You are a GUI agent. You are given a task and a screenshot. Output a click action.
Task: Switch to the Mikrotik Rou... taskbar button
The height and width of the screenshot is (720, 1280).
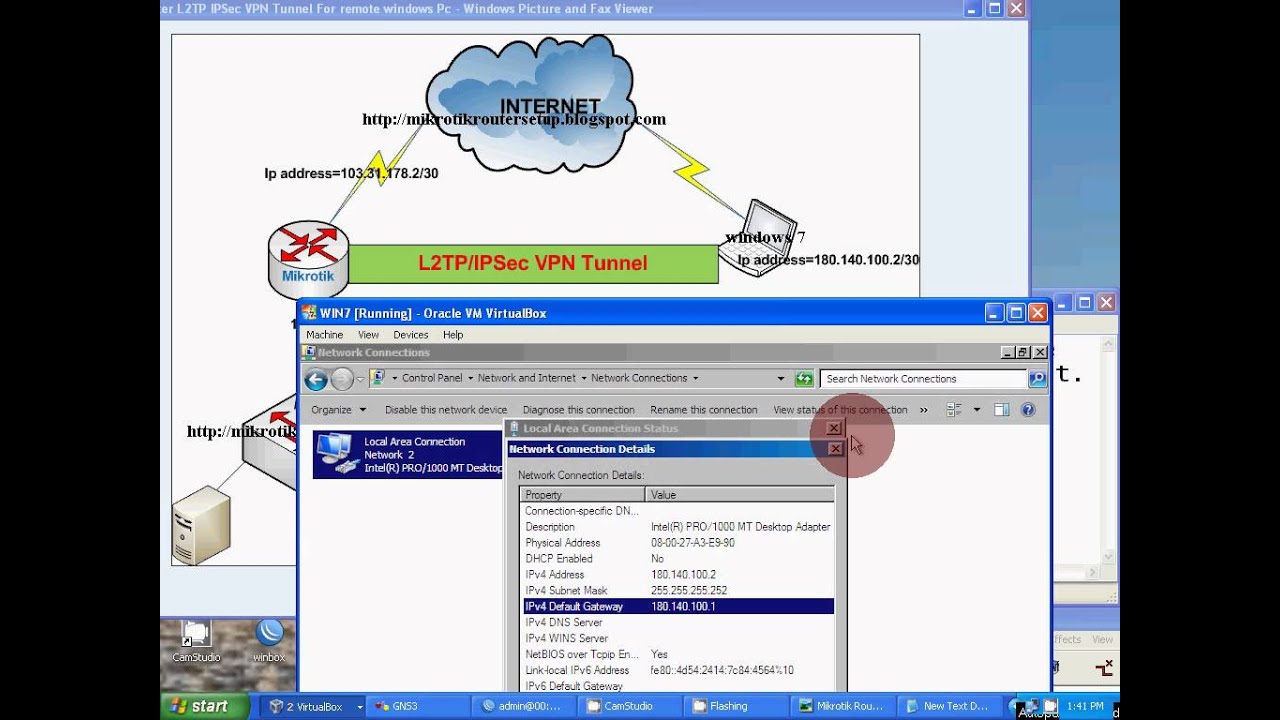pos(843,706)
